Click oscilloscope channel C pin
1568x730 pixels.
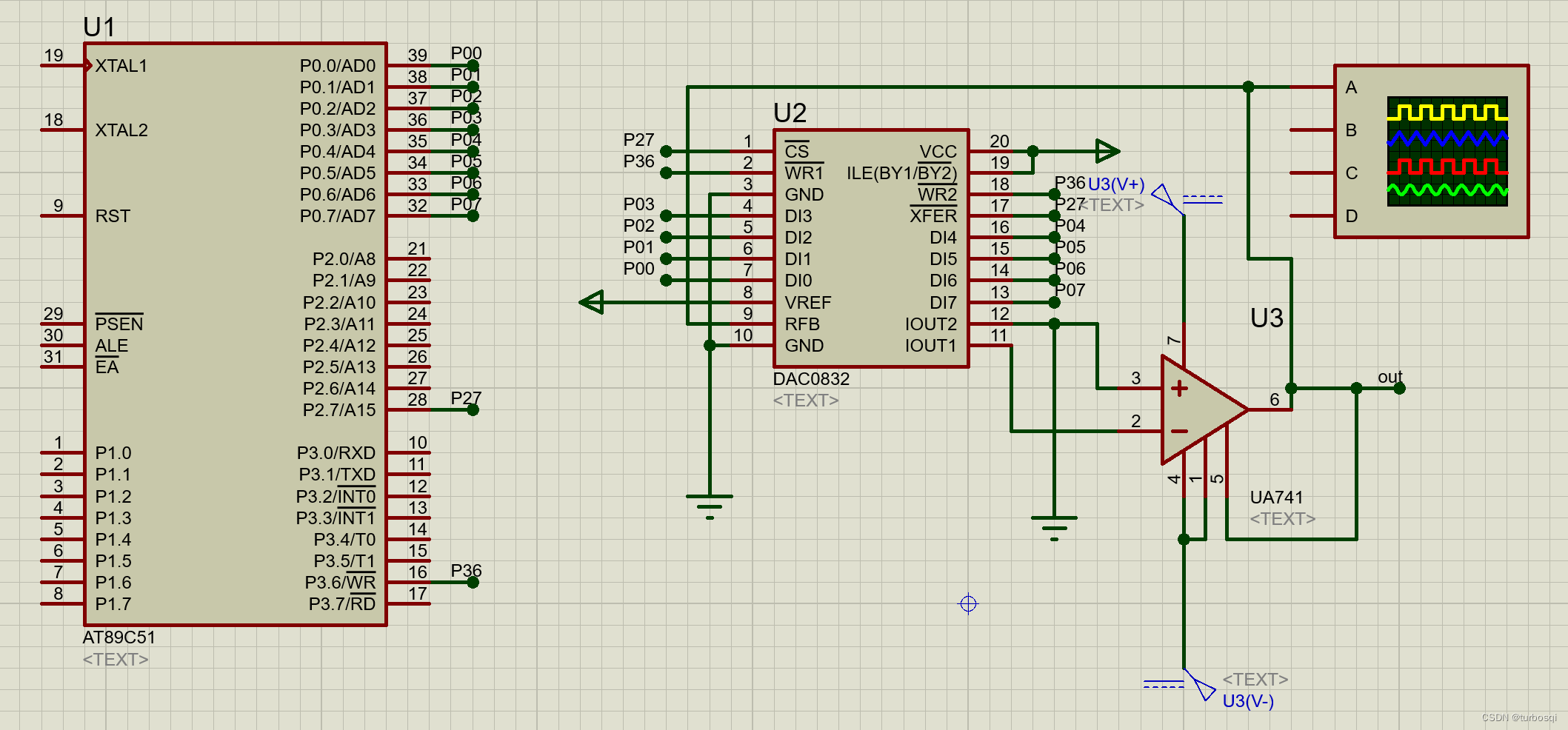(x=1312, y=173)
